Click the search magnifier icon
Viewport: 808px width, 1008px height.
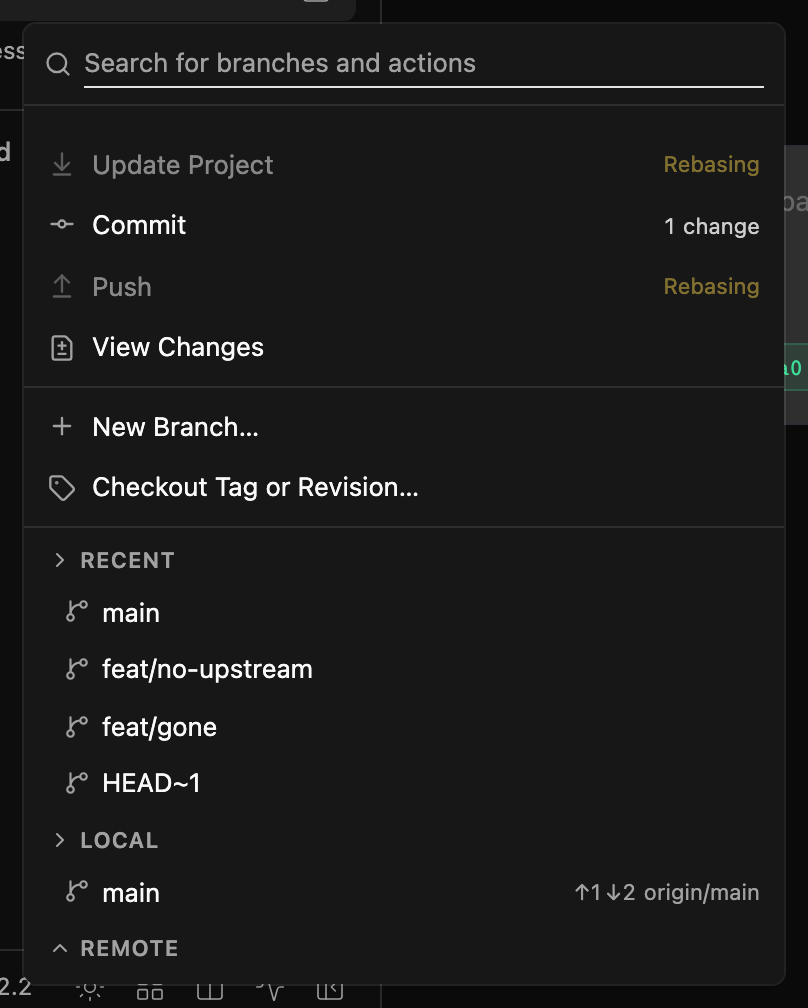[58, 64]
